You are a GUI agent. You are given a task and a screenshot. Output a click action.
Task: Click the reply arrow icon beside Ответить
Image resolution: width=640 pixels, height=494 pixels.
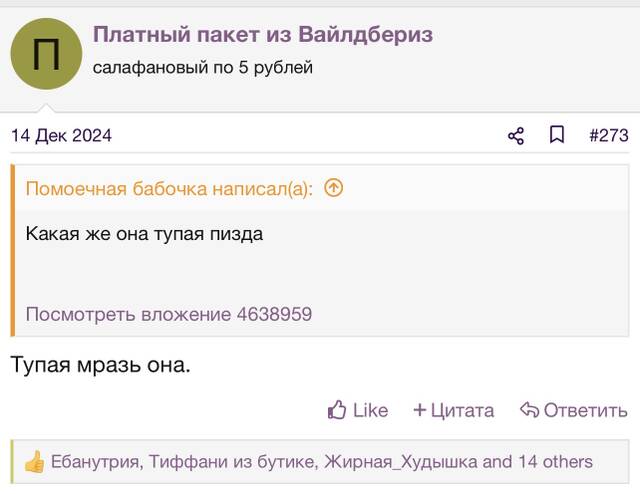coord(530,409)
